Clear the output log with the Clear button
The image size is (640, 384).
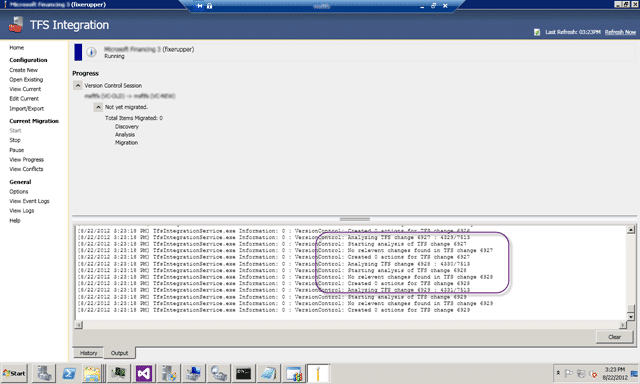[x=614, y=337]
